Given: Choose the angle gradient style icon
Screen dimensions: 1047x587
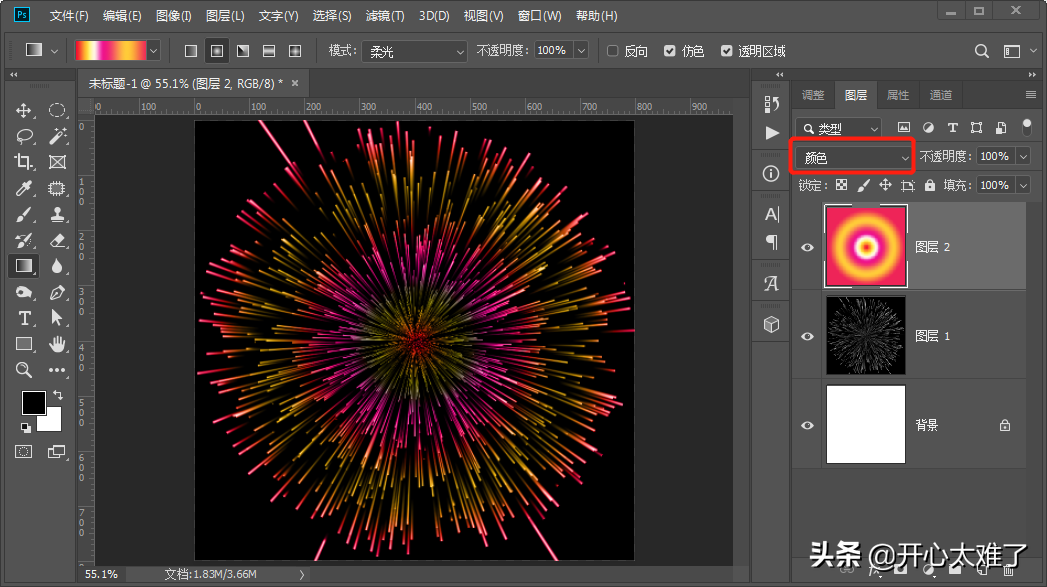Looking at the screenshot, I should tap(243, 51).
